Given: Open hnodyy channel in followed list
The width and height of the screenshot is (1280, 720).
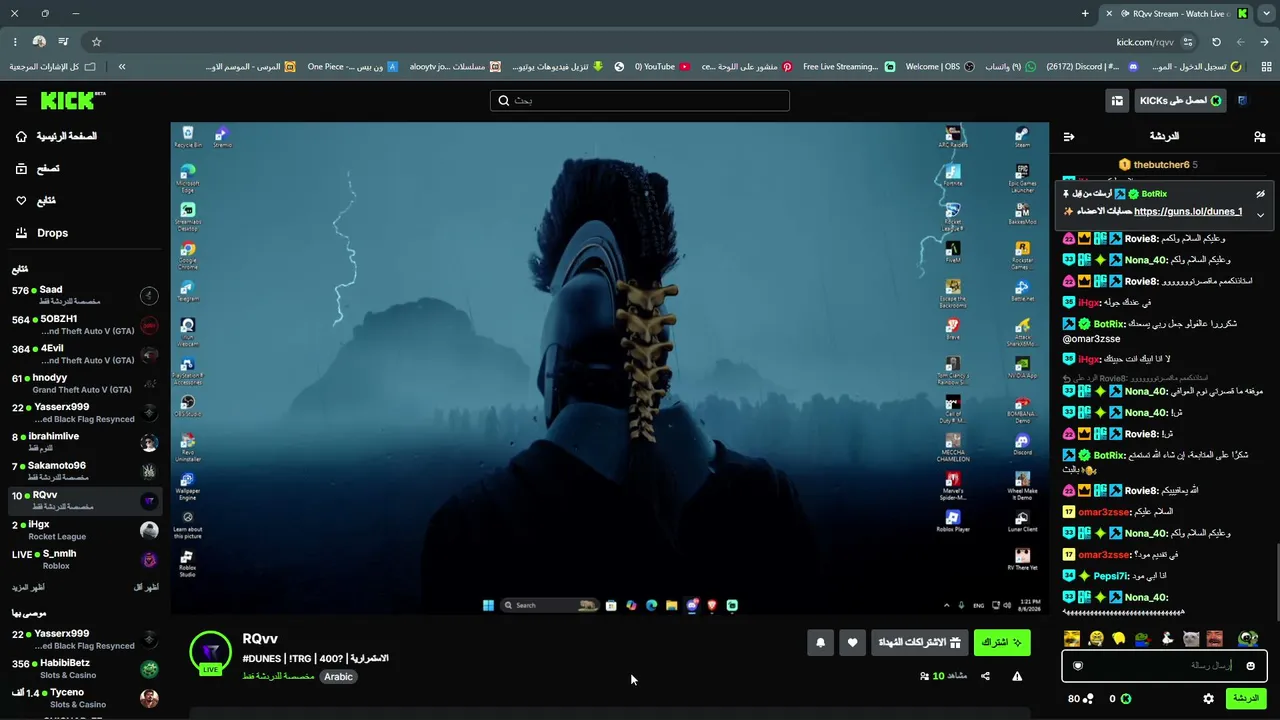Looking at the screenshot, I should click(x=84, y=383).
